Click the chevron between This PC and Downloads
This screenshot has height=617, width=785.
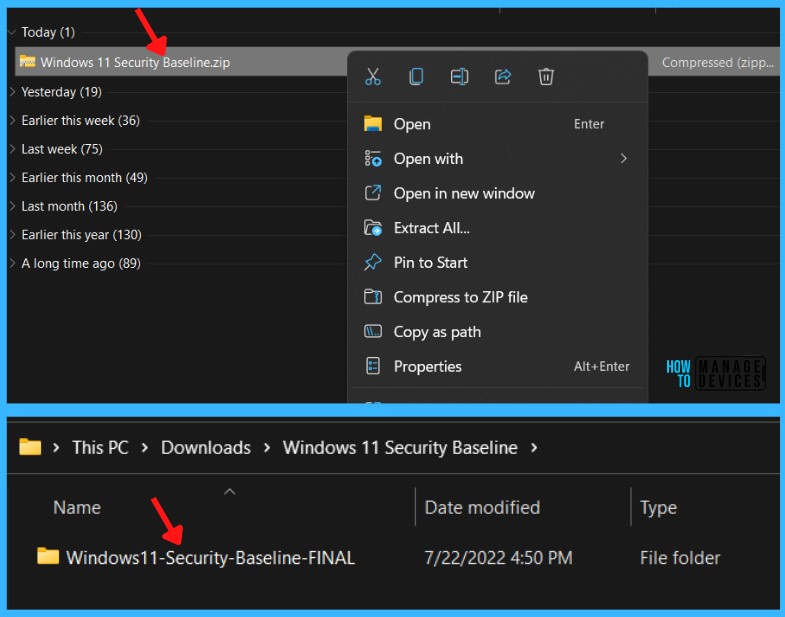pos(145,447)
